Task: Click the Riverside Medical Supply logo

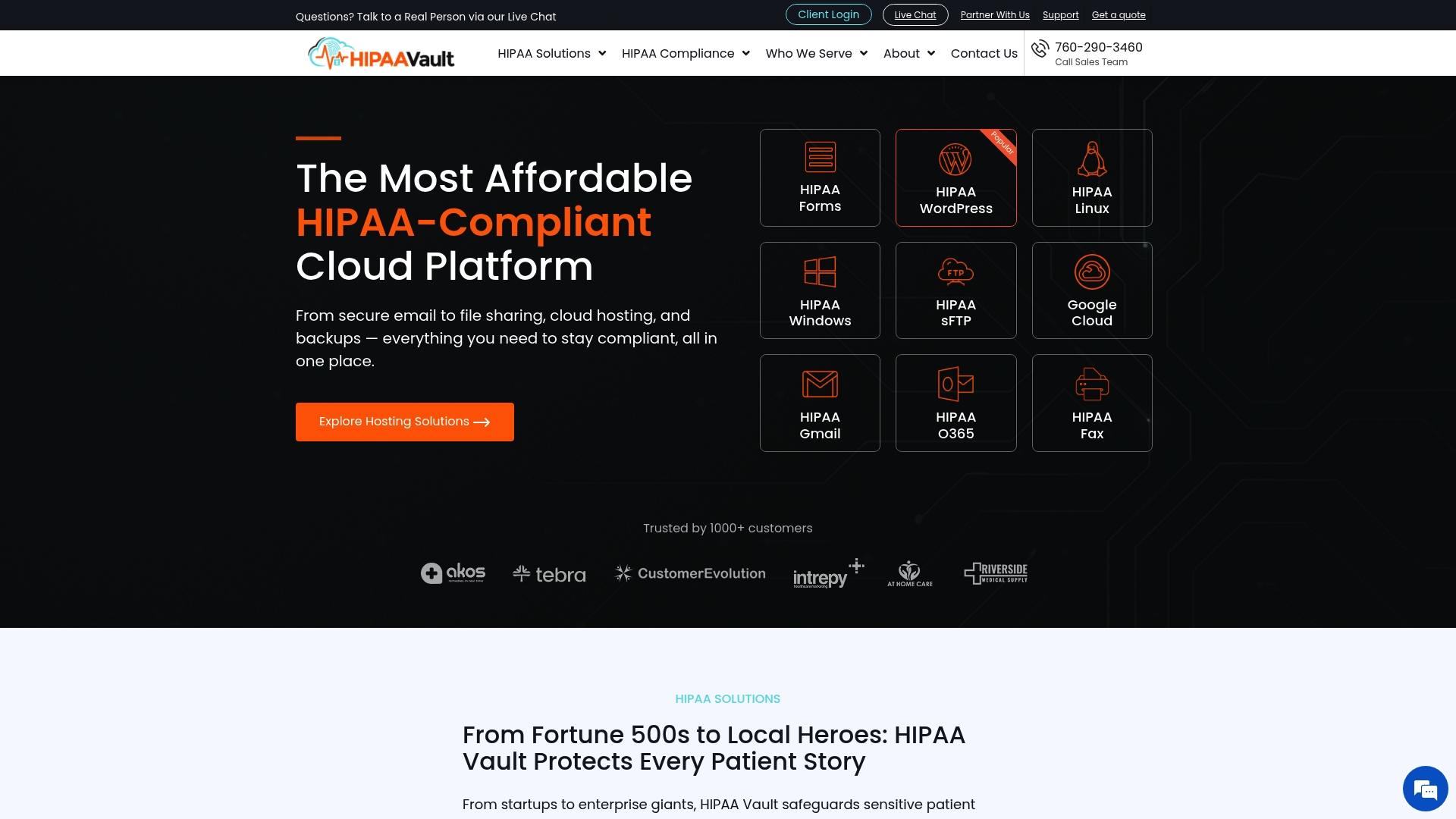Action: (x=996, y=573)
